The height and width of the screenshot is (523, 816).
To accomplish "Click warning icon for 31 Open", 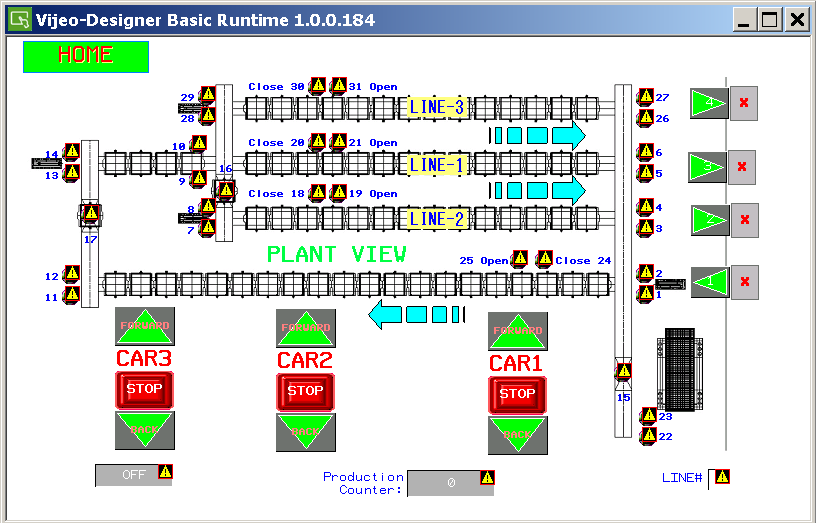I will 339,85.
